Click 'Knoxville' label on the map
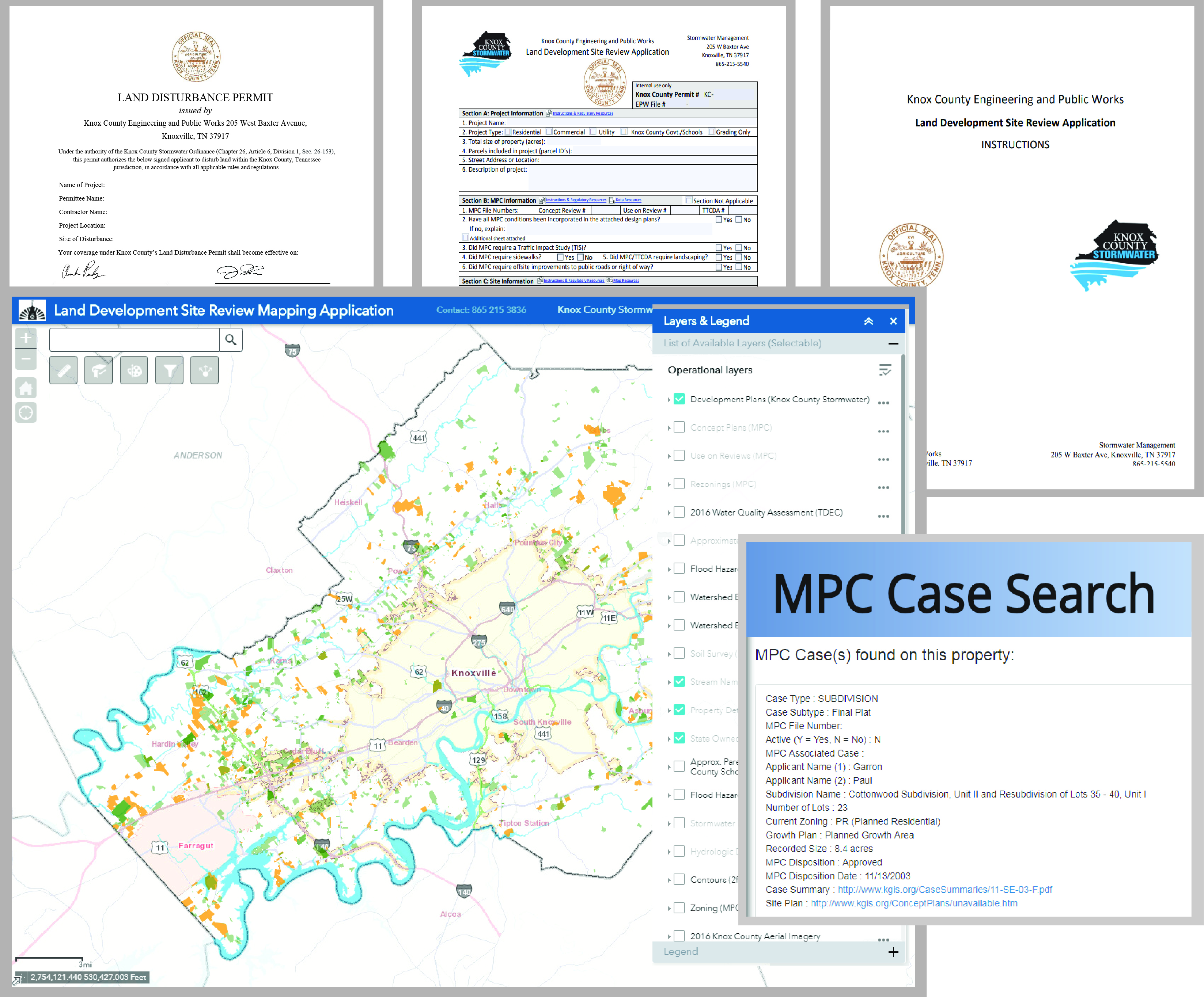The image size is (1204, 997). coord(474,673)
